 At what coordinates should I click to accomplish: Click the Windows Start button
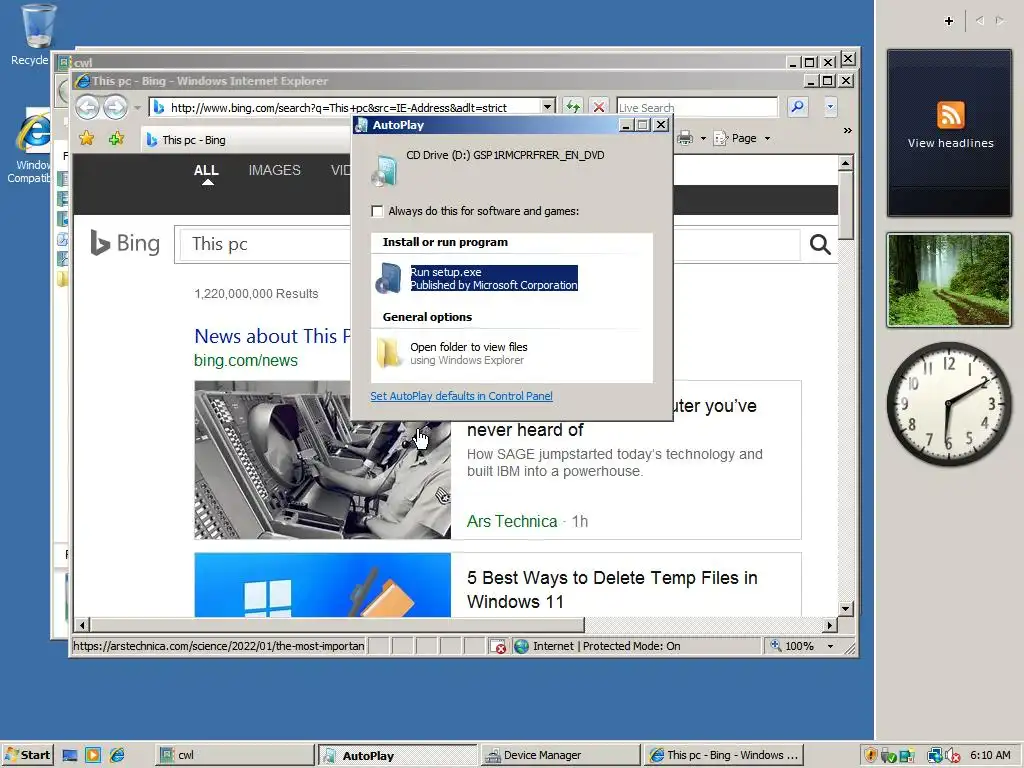pyautogui.click(x=27, y=755)
